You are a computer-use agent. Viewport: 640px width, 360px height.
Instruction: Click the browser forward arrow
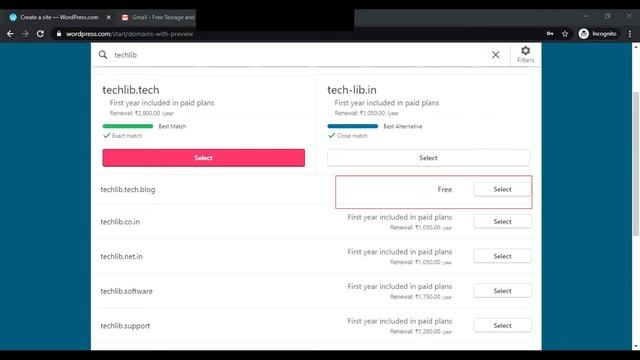(25, 34)
